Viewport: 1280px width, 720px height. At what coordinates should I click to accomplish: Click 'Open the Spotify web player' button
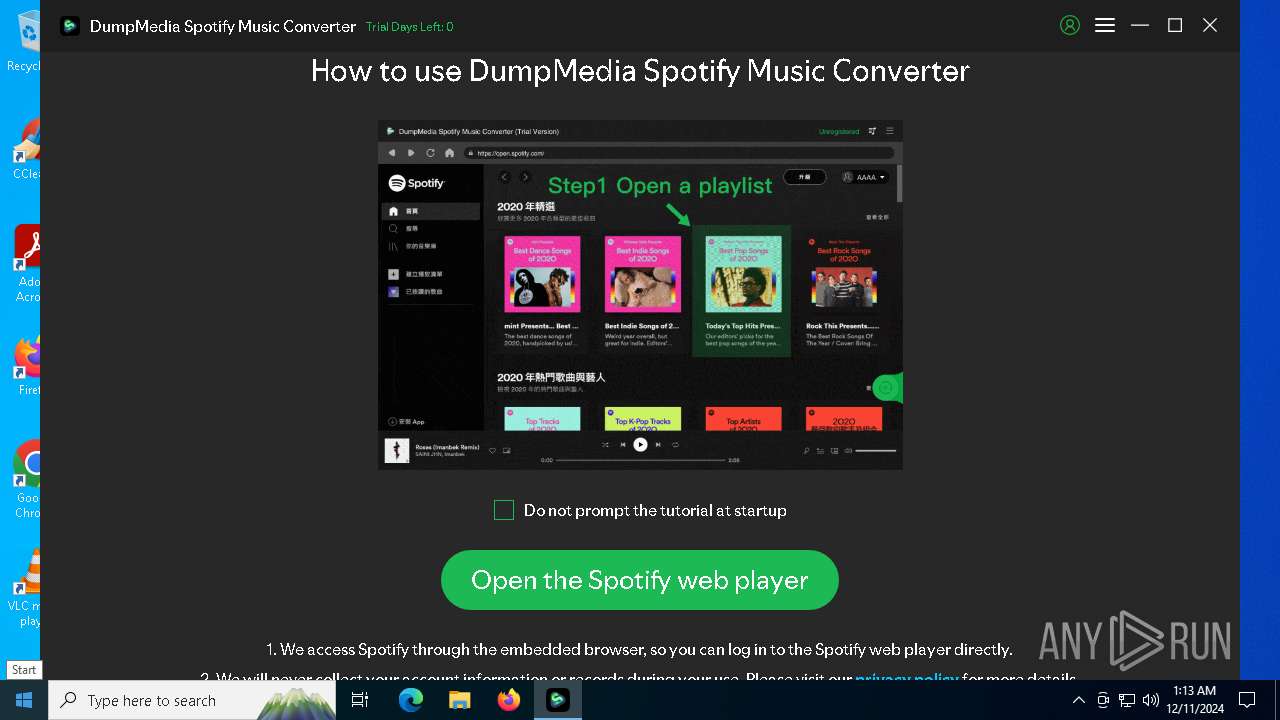click(x=640, y=580)
